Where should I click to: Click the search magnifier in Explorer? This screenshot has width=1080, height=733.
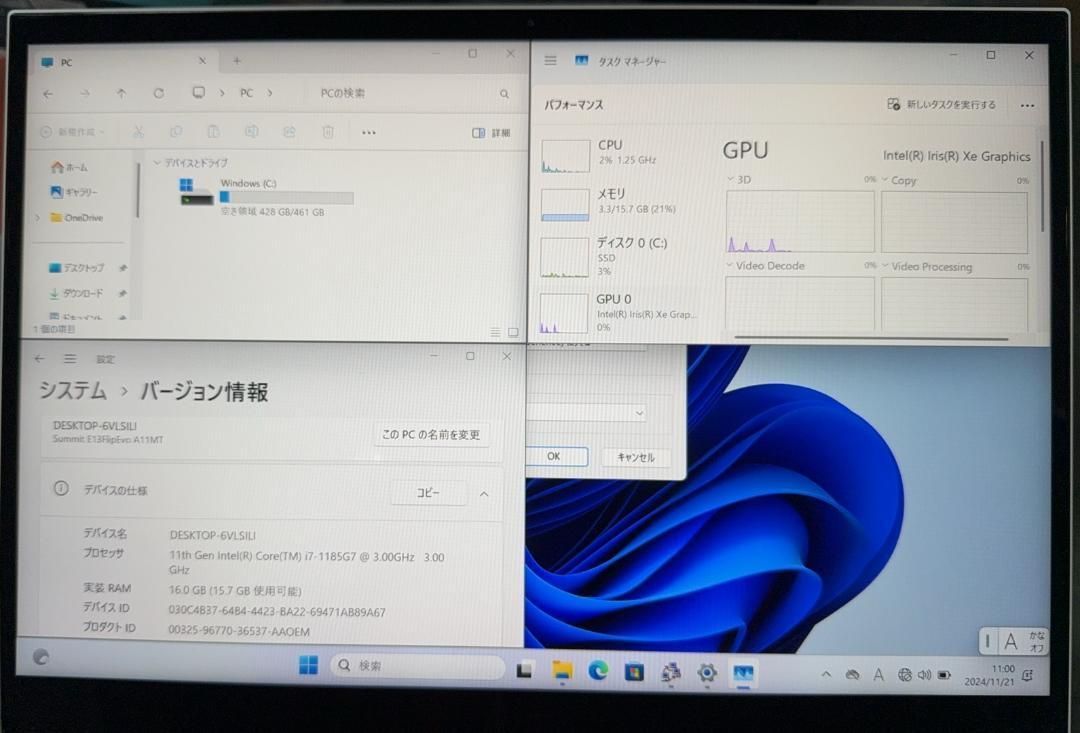point(504,94)
